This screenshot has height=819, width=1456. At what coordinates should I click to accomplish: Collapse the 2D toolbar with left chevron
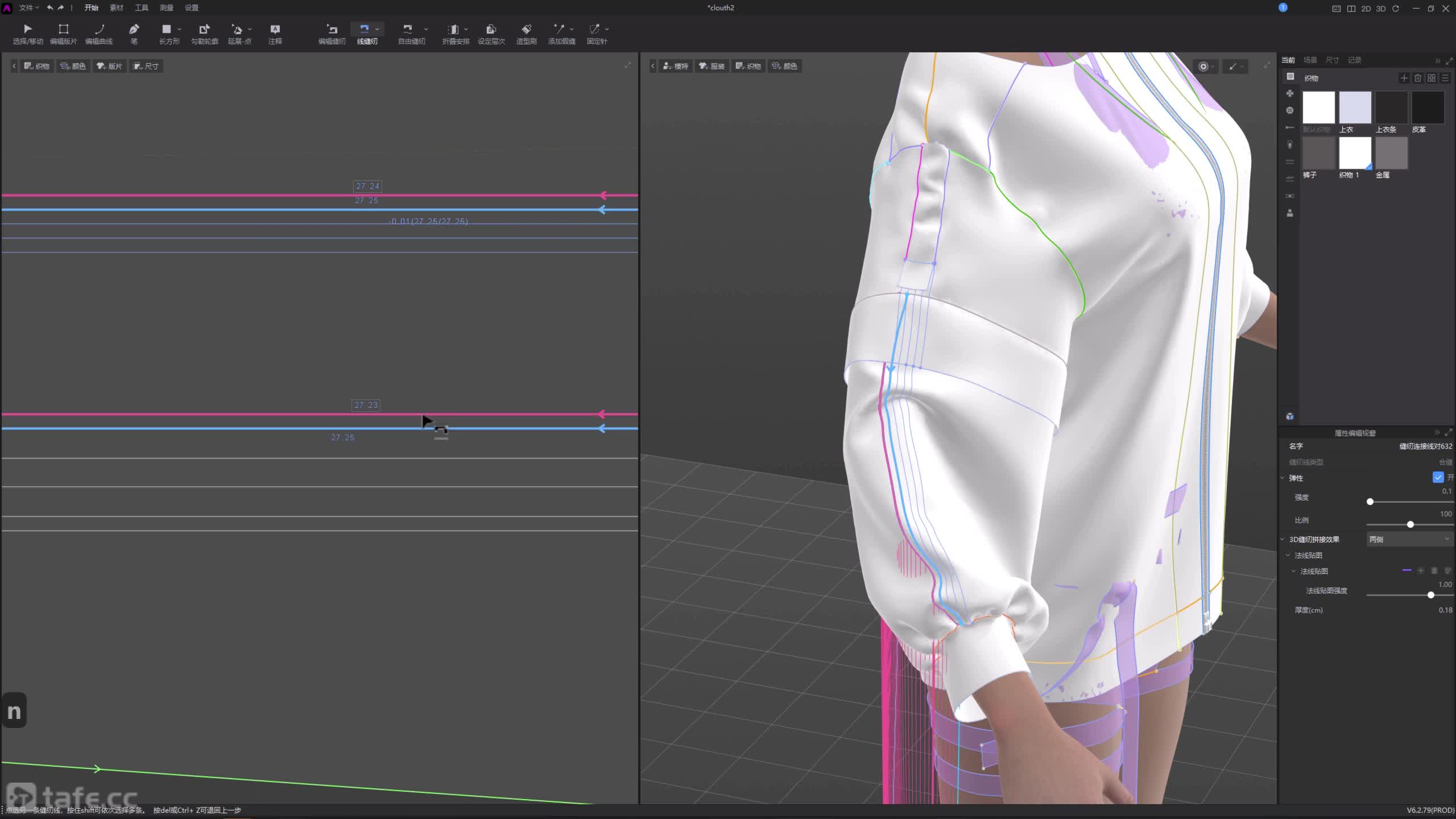14,66
